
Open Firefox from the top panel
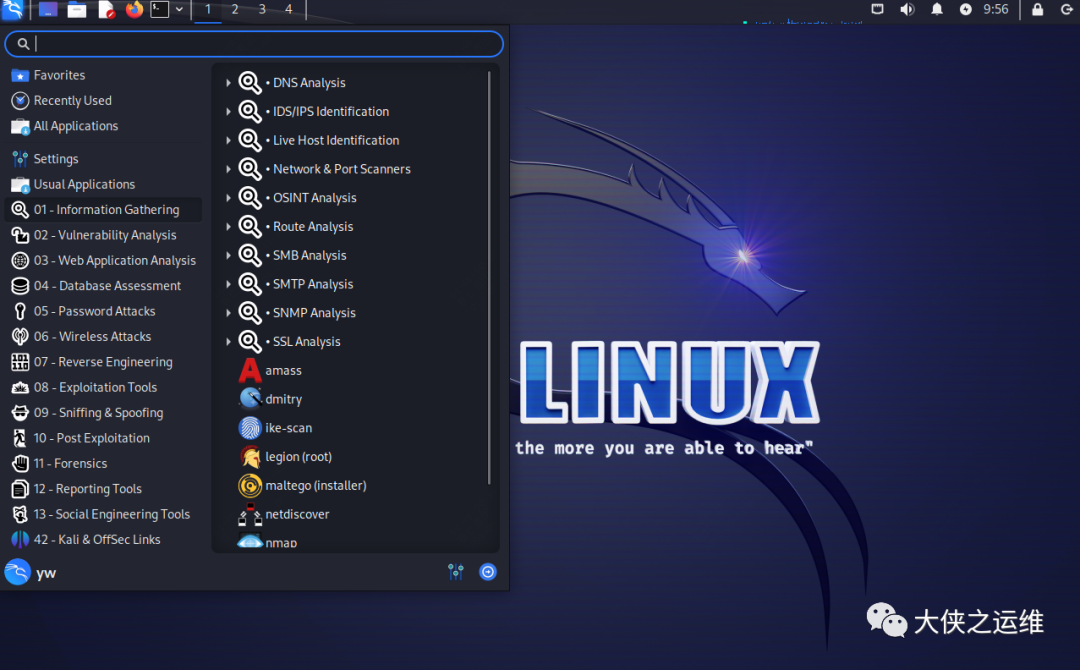[x=134, y=10]
